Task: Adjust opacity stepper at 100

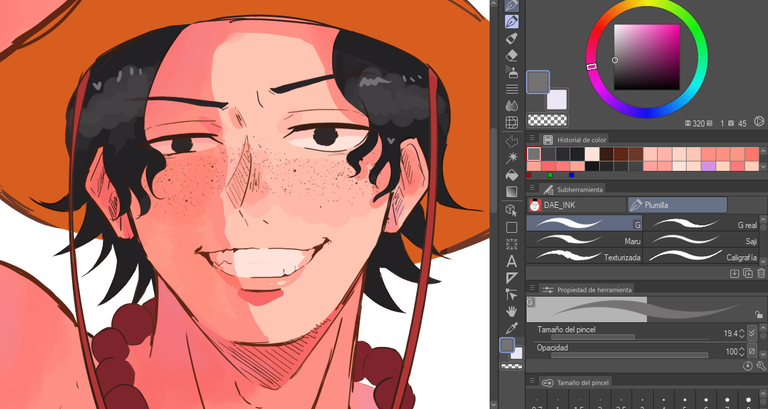Action: click(x=742, y=352)
